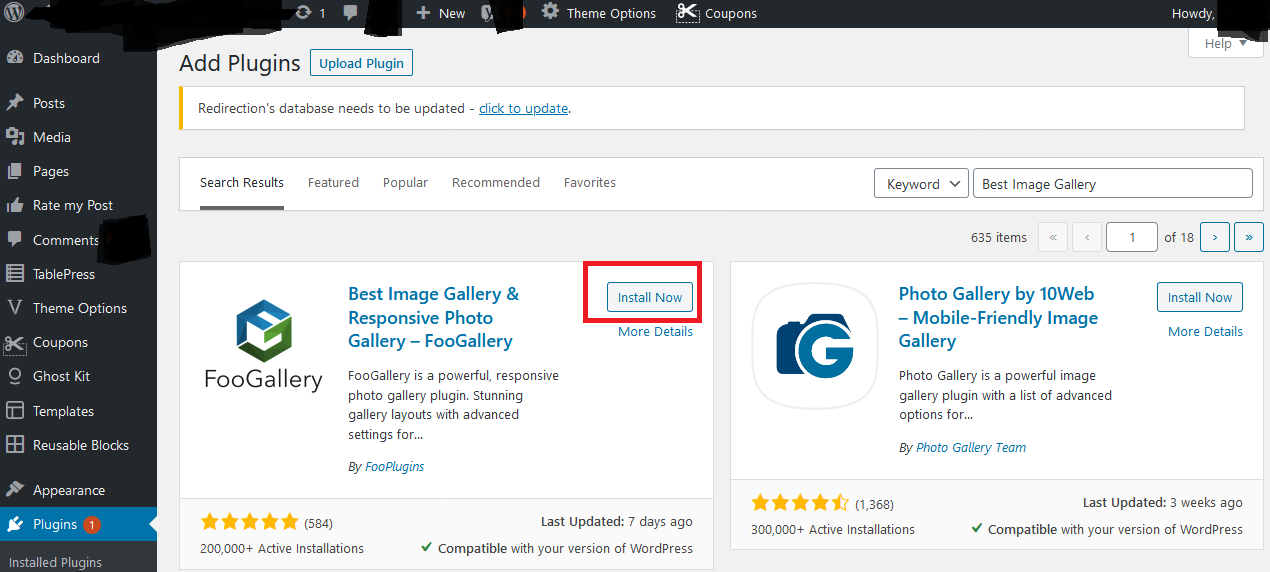The image size is (1270, 572).
Task: Click the Rate my Post thumbs-up icon
Action: 15,205
